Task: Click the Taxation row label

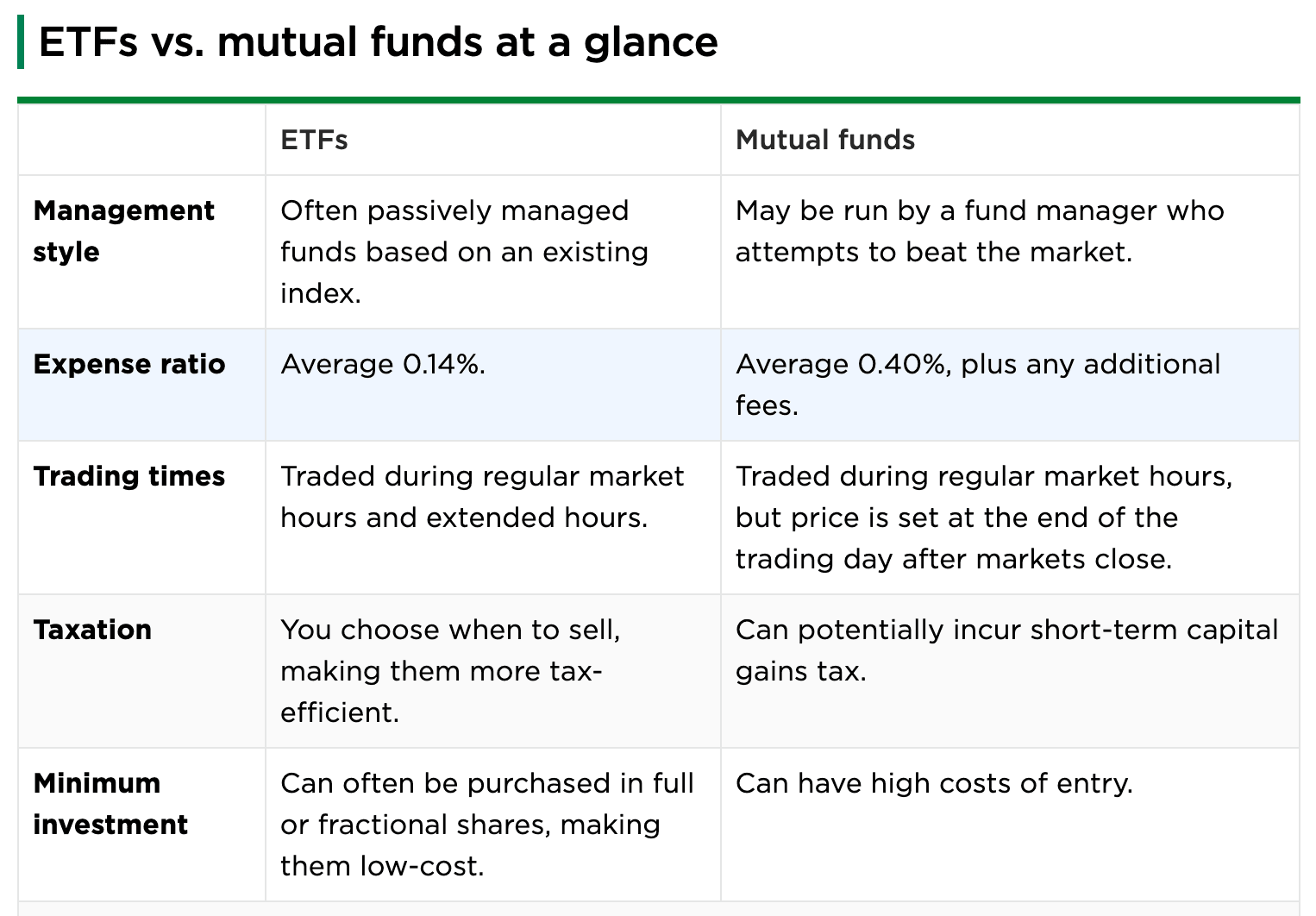Action: tap(92, 630)
